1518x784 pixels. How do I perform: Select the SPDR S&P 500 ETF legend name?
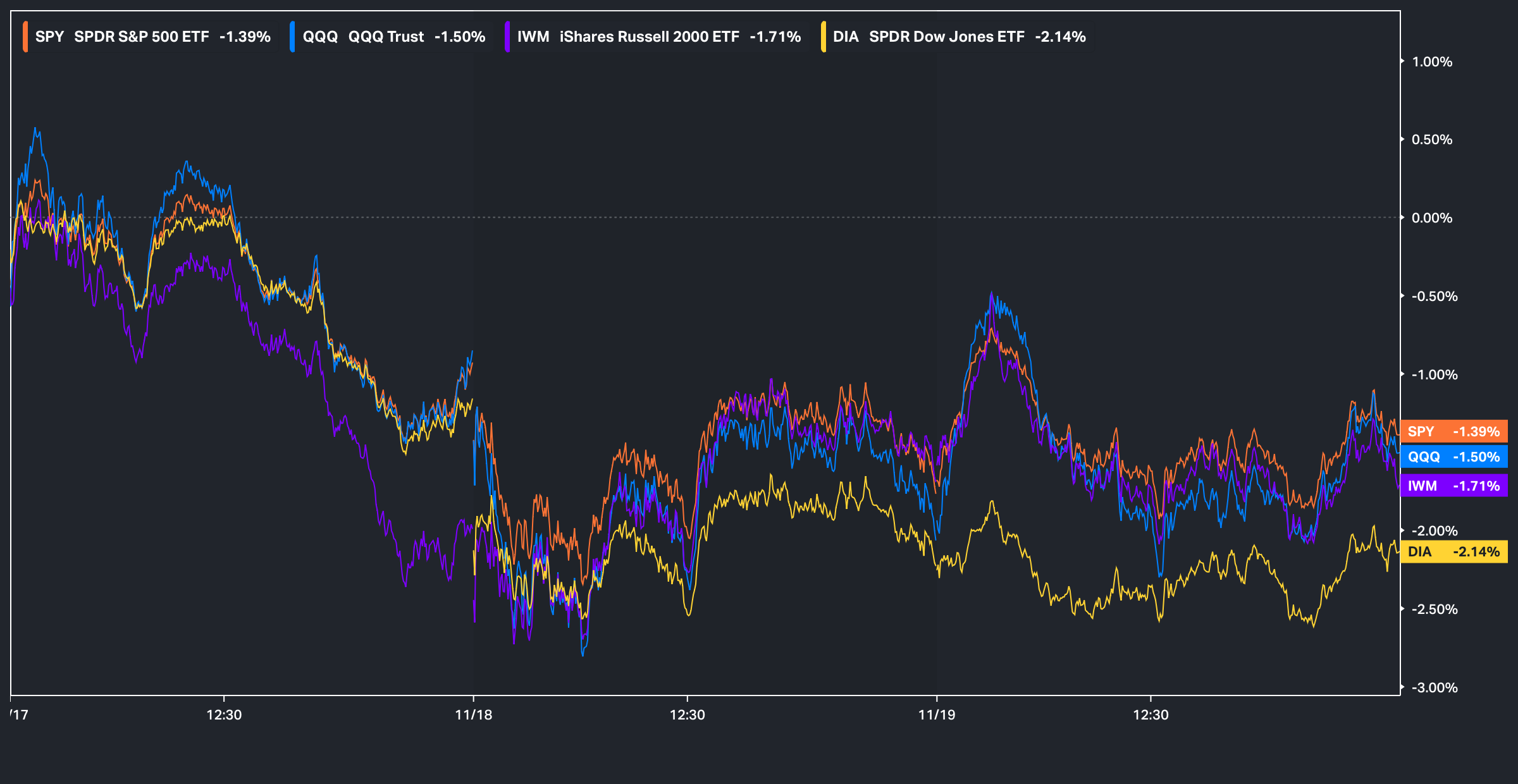[141, 37]
